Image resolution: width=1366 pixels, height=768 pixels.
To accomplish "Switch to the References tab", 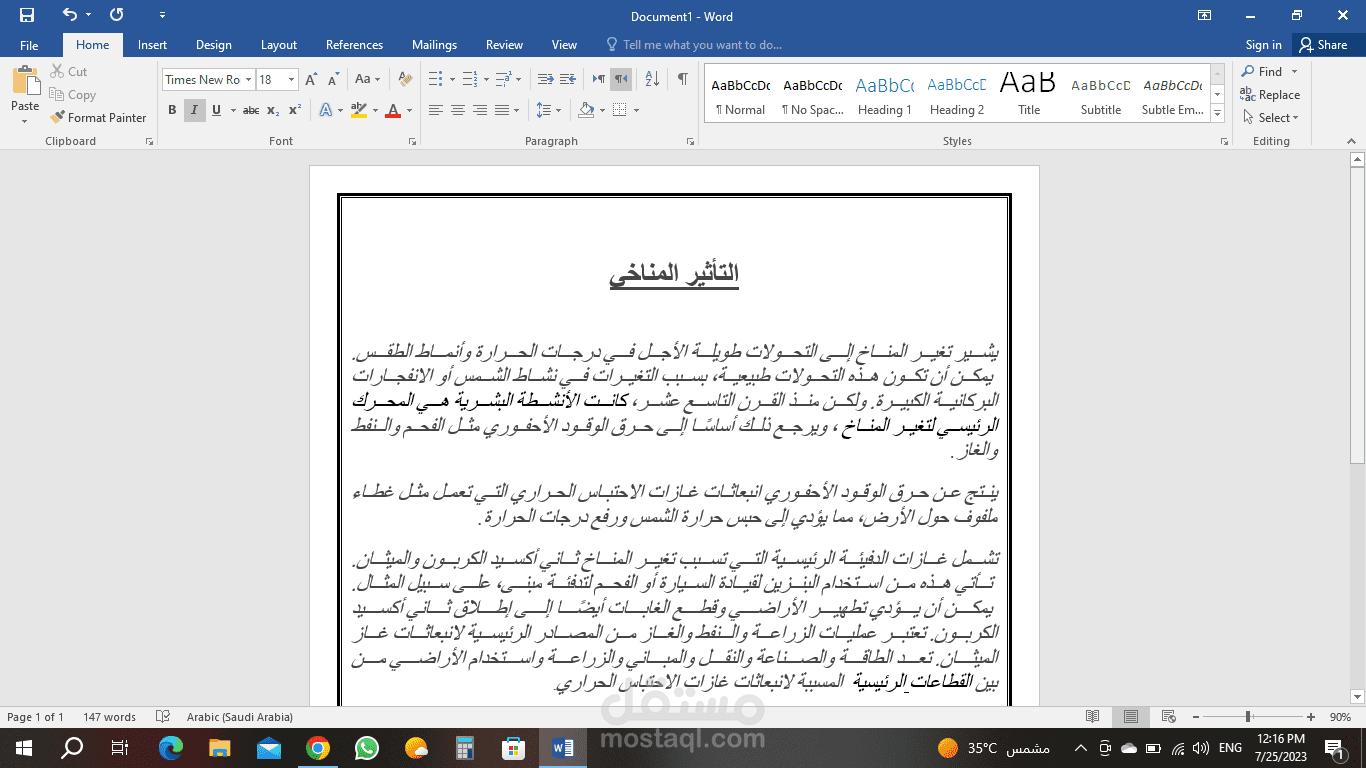I will 354,45.
